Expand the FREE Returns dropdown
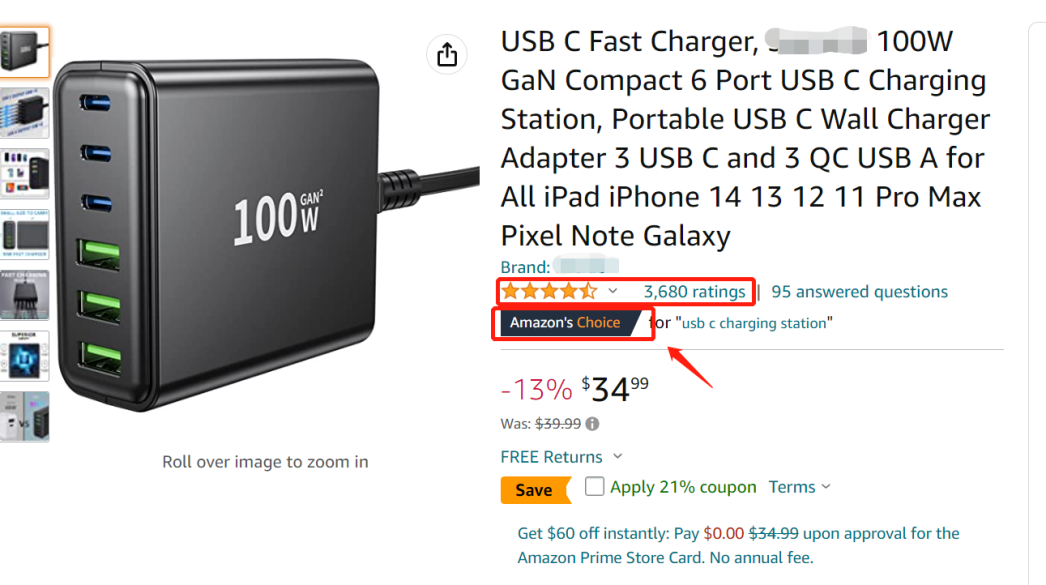The height and width of the screenshot is (585, 1046). coord(617,457)
